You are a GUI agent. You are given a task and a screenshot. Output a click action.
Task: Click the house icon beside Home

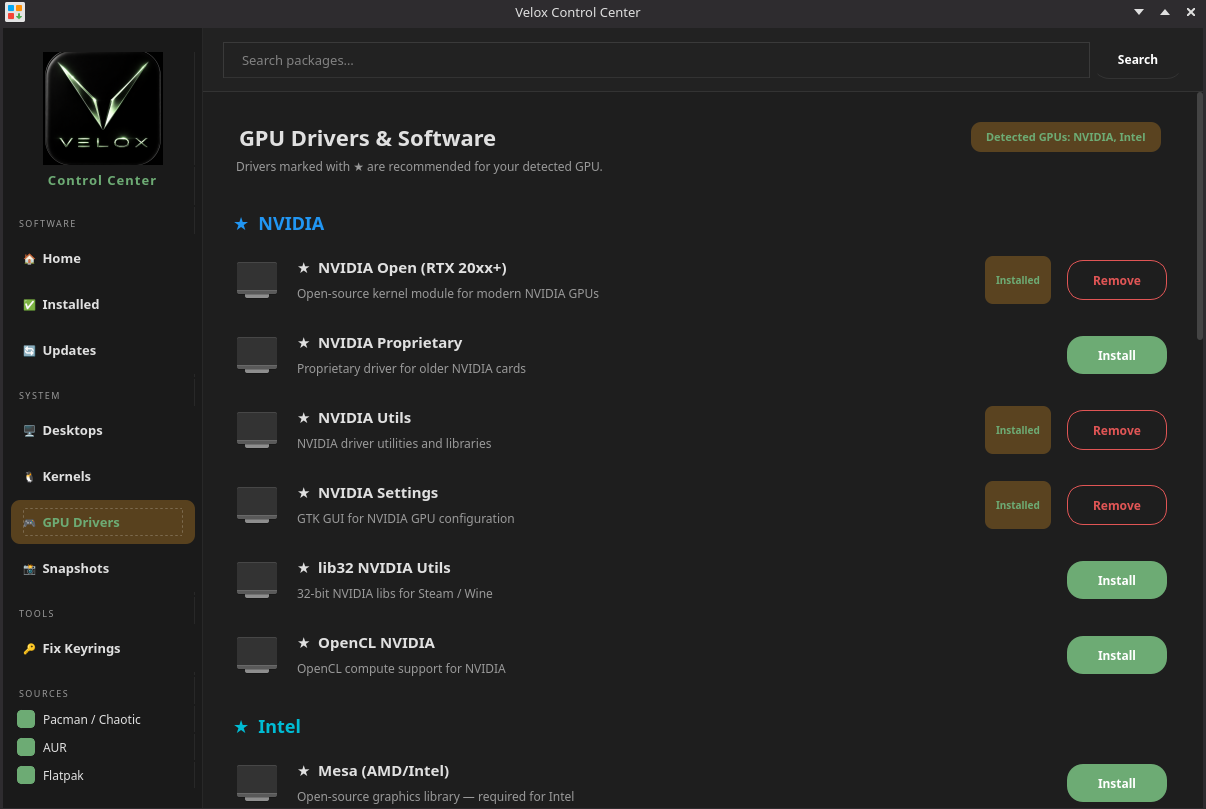29,259
